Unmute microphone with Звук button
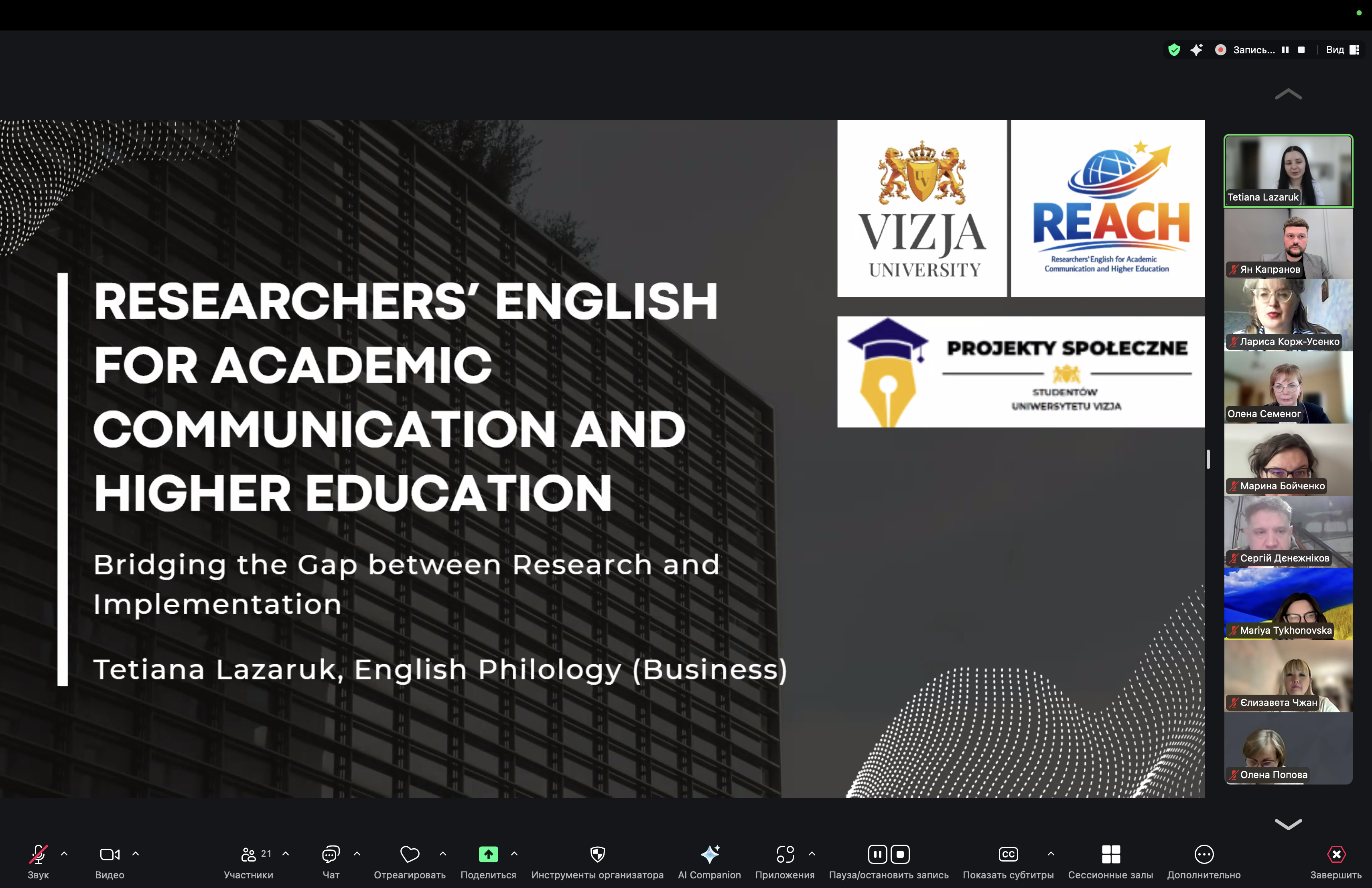The height and width of the screenshot is (888, 1372). pyautogui.click(x=38, y=854)
